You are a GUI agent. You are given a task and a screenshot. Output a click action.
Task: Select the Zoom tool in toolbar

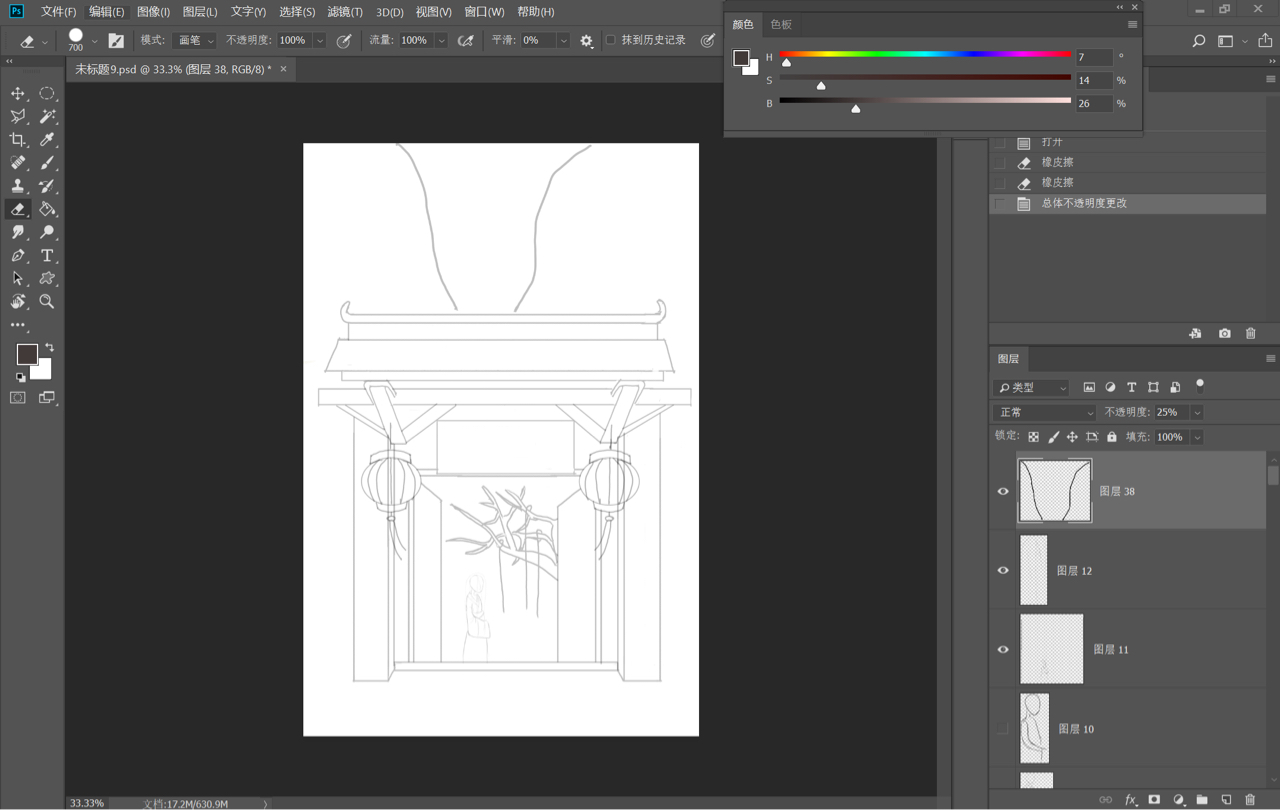coord(47,301)
